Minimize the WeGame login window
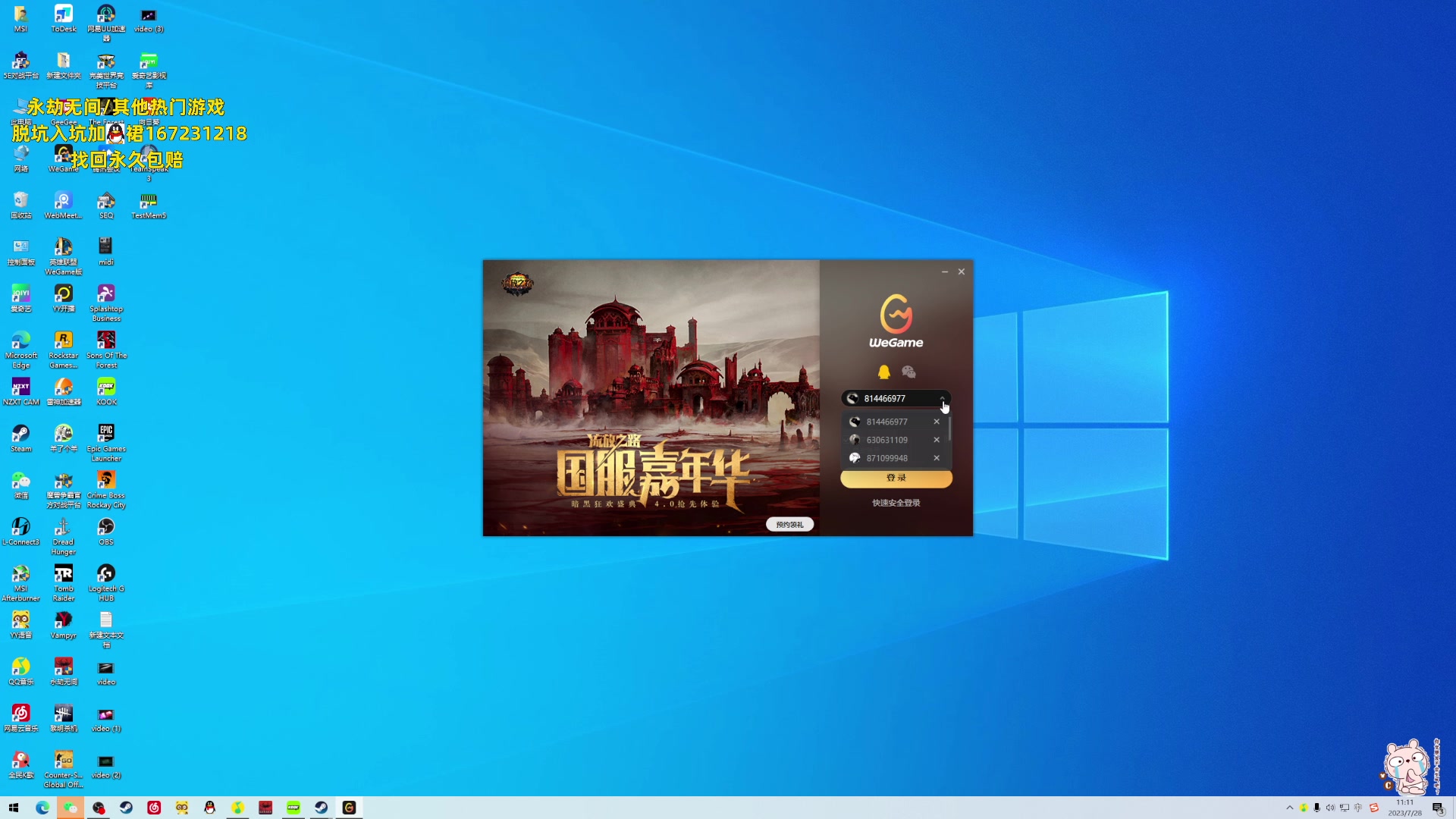Viewport: 1456px width, 819px height. coord(945,271)
